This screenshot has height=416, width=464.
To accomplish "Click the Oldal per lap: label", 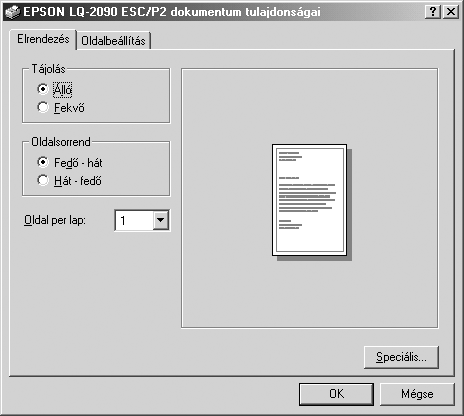I will tap(55, 220).
